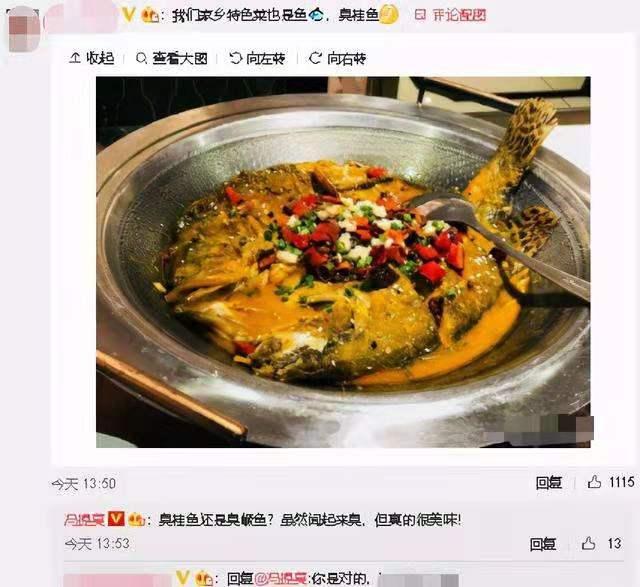Image resolution: width=640 pixels, height=587 pixels.
Task: Click the picture icon beside 评论配图
Action: (x=420, y=15)
